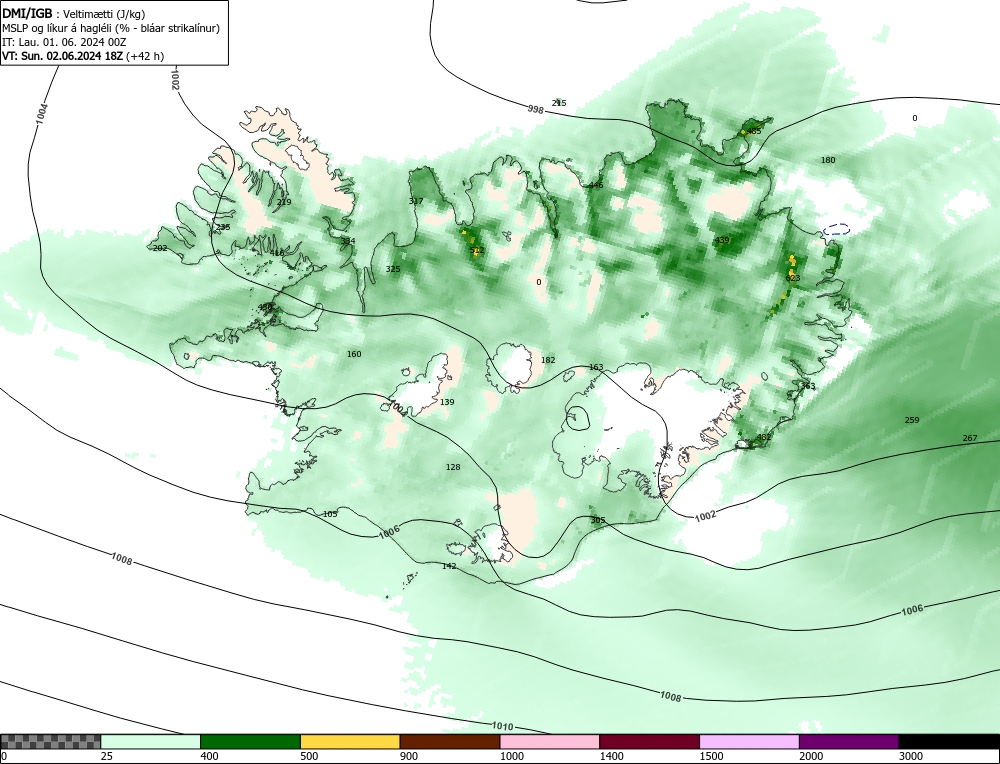1000x764 pixels.
Task: Select the CAPE value 128
Action: [453, 467]
